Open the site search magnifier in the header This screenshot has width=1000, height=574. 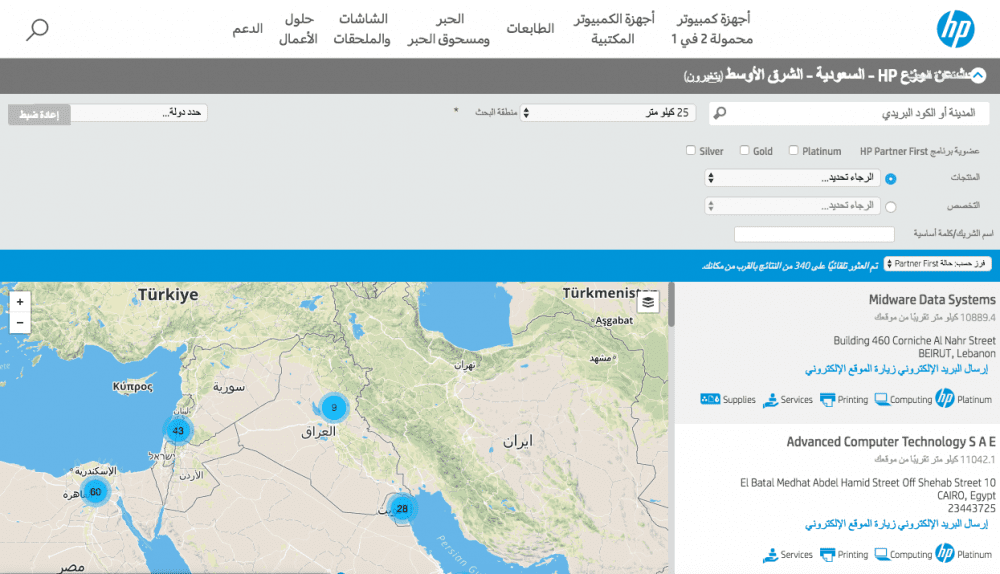point(37,29)
